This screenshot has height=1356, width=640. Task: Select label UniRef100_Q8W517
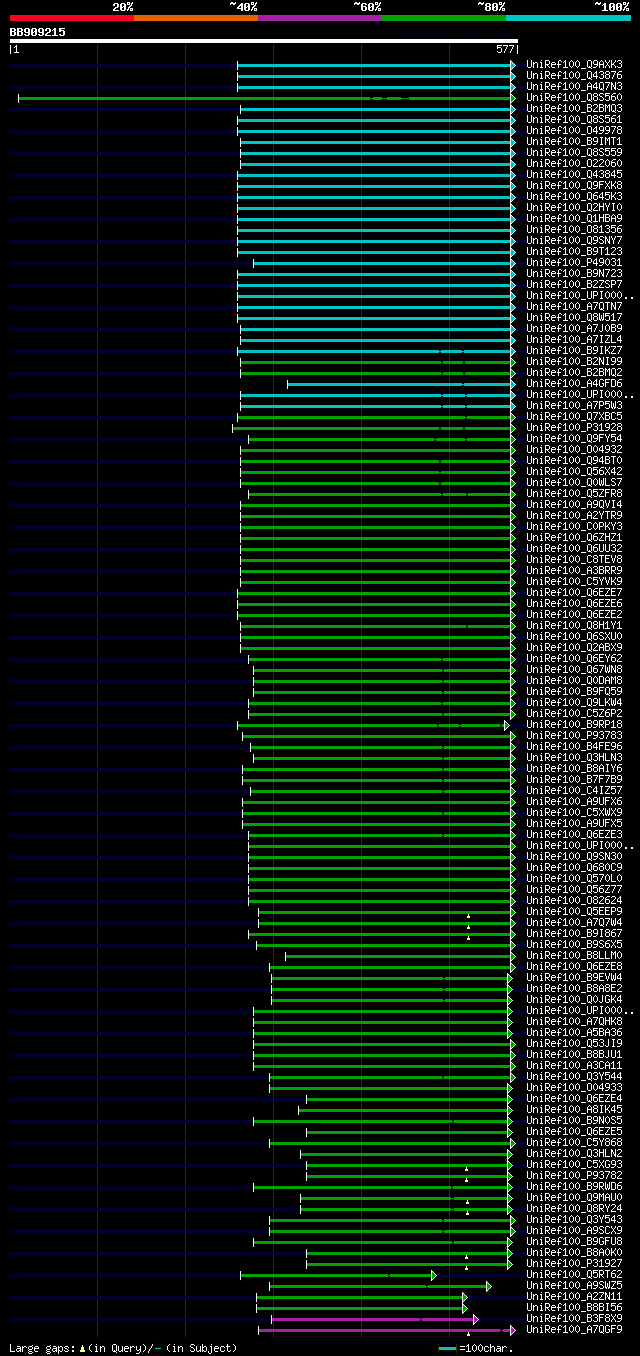[574, 318]
